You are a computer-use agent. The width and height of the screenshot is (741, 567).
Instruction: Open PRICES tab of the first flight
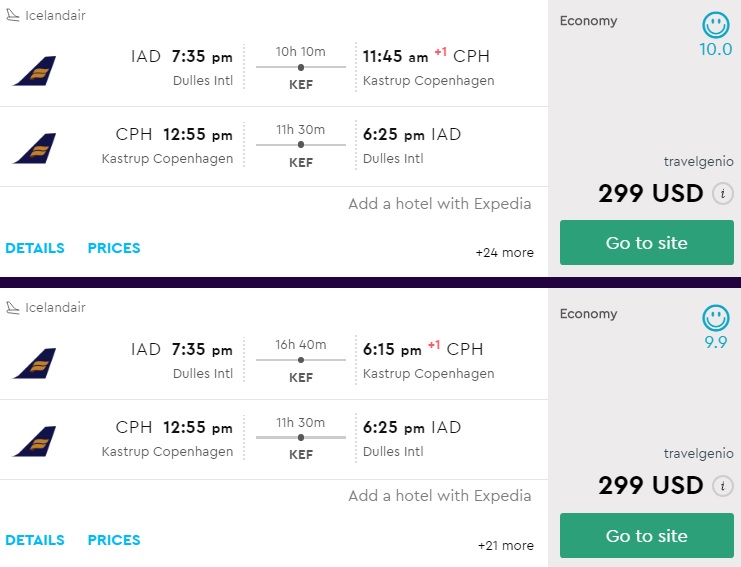click(114, 248)
